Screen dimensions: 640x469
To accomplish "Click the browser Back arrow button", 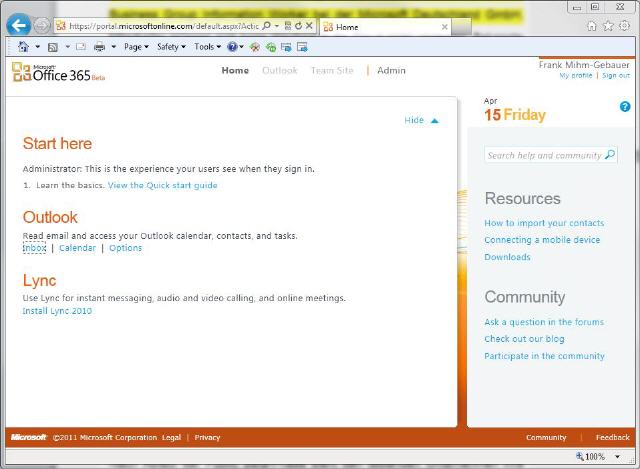I will point(17,25).
